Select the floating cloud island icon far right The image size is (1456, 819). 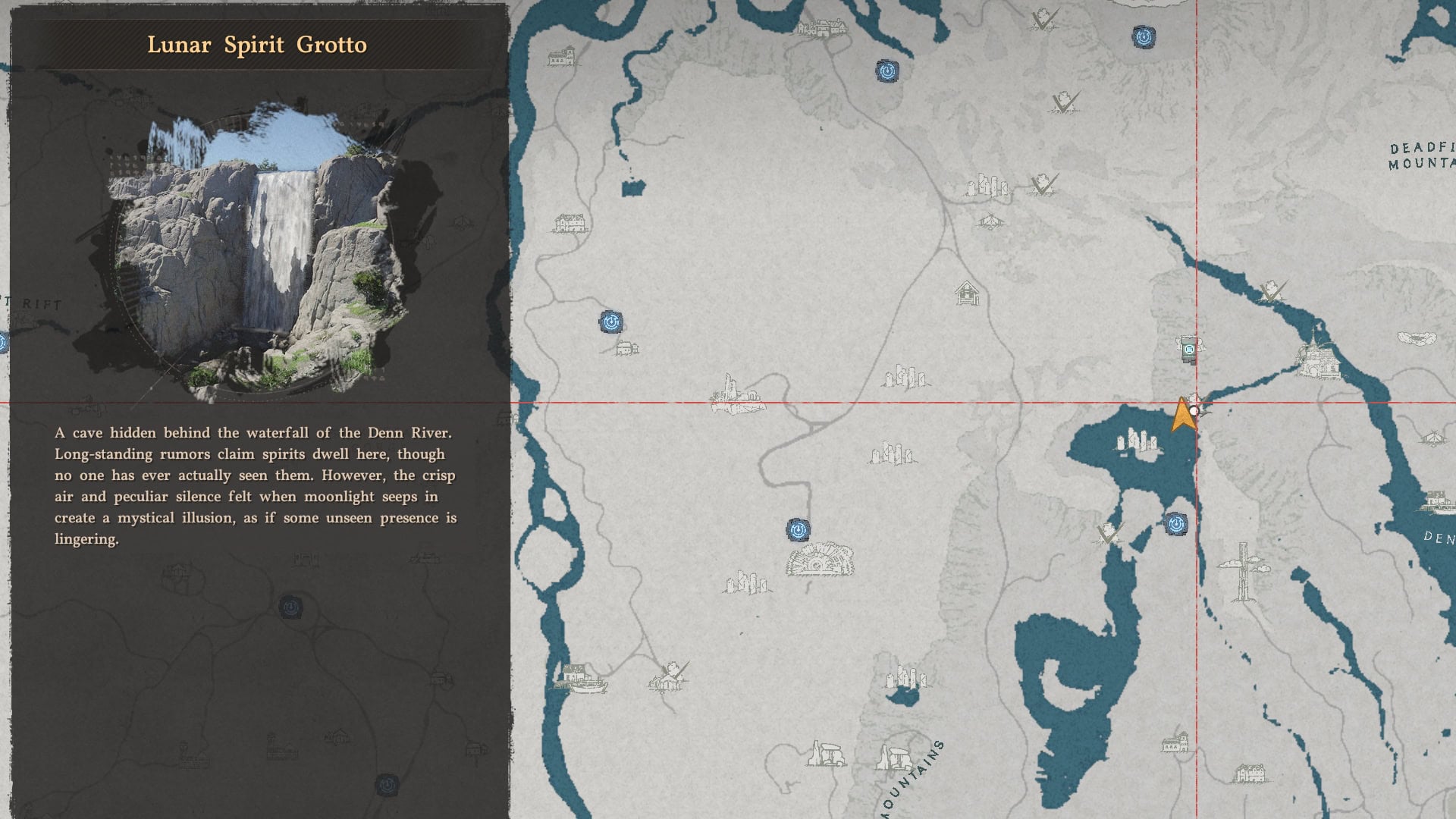1416,338
